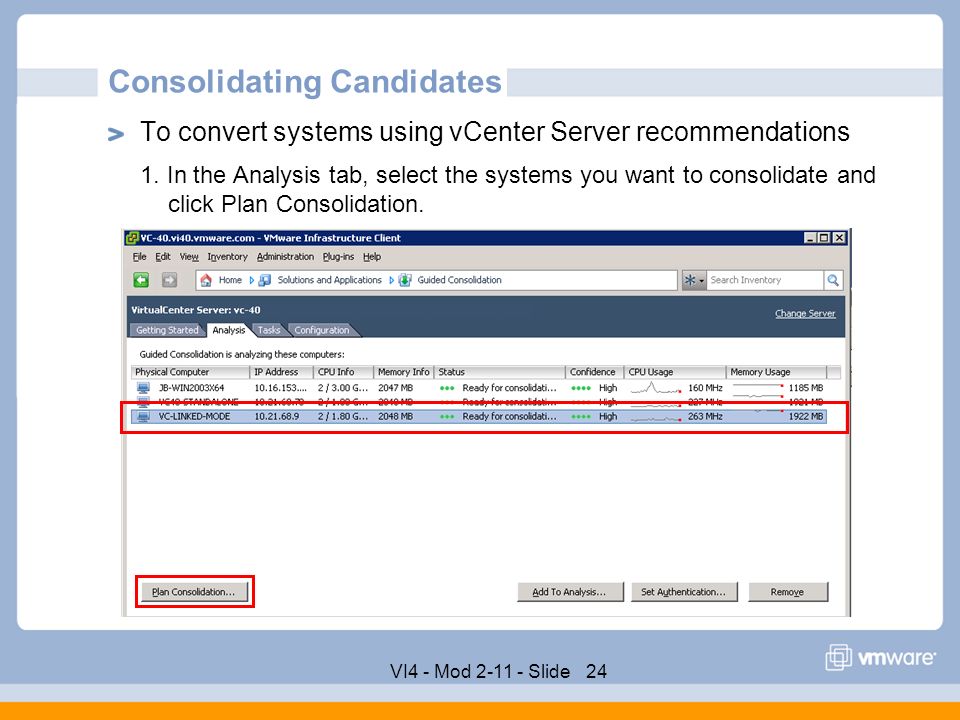Sort by the CPU Info column header
Image resolution: width=960 pixels, height=720 pixels.
pyautogui.click(x=343, y=372)
